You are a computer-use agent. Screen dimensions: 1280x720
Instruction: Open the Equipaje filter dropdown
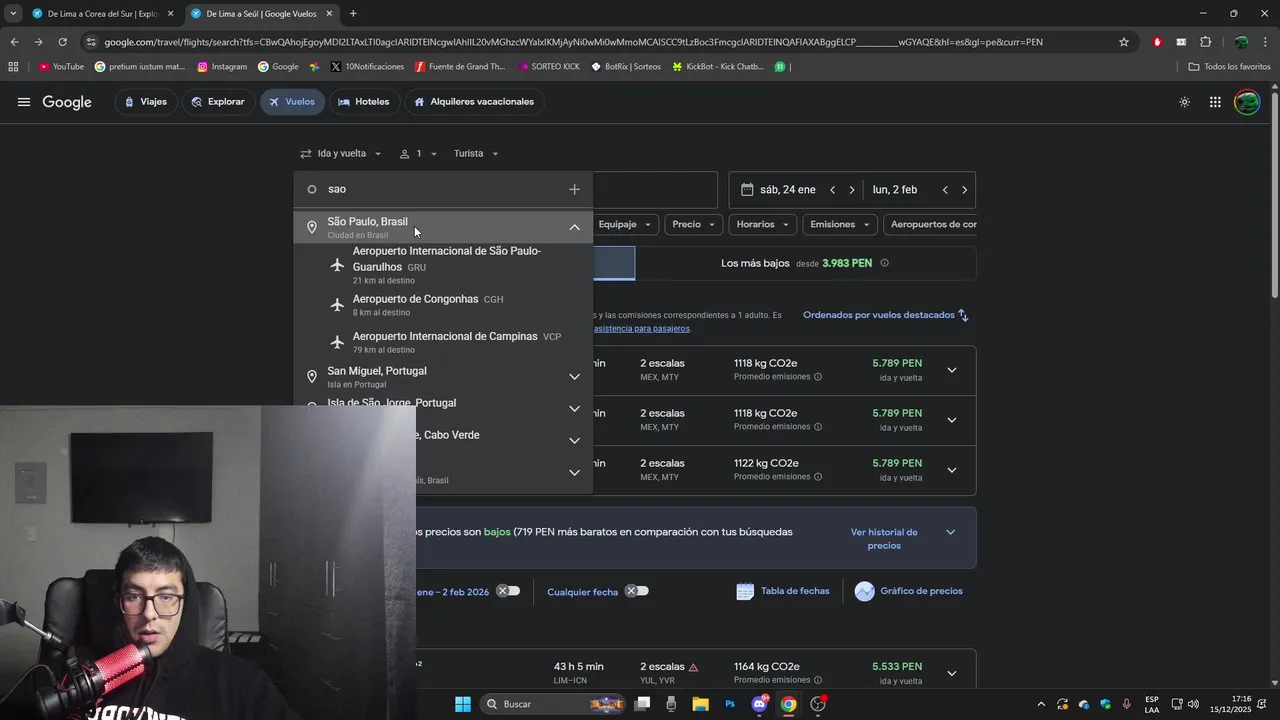(x=625, y=225)
